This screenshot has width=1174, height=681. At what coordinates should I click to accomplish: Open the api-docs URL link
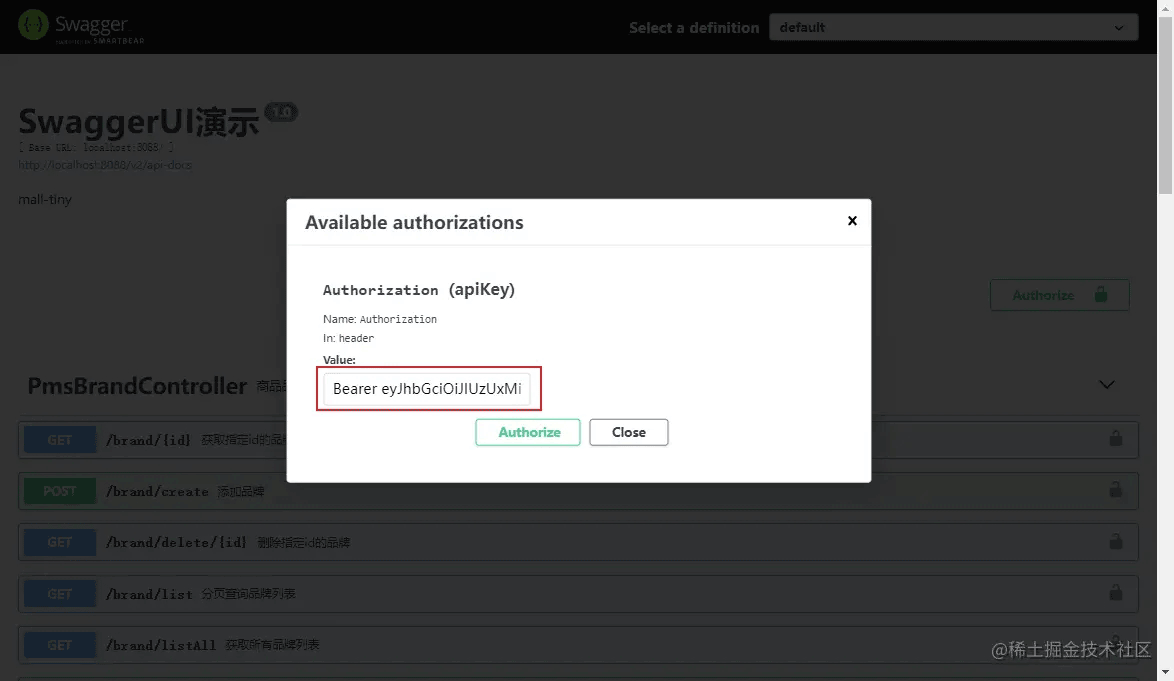105,165
